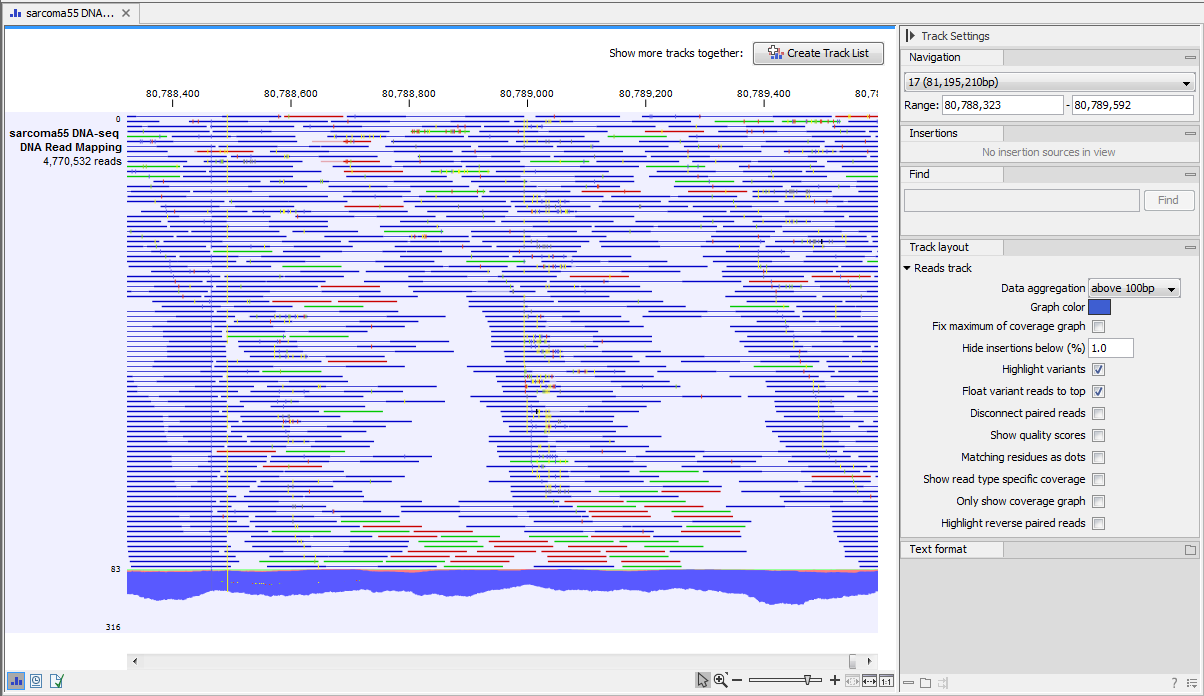Click the blue Graph color swatch
Screen dimensions: 1204x696
(1098, 307)
